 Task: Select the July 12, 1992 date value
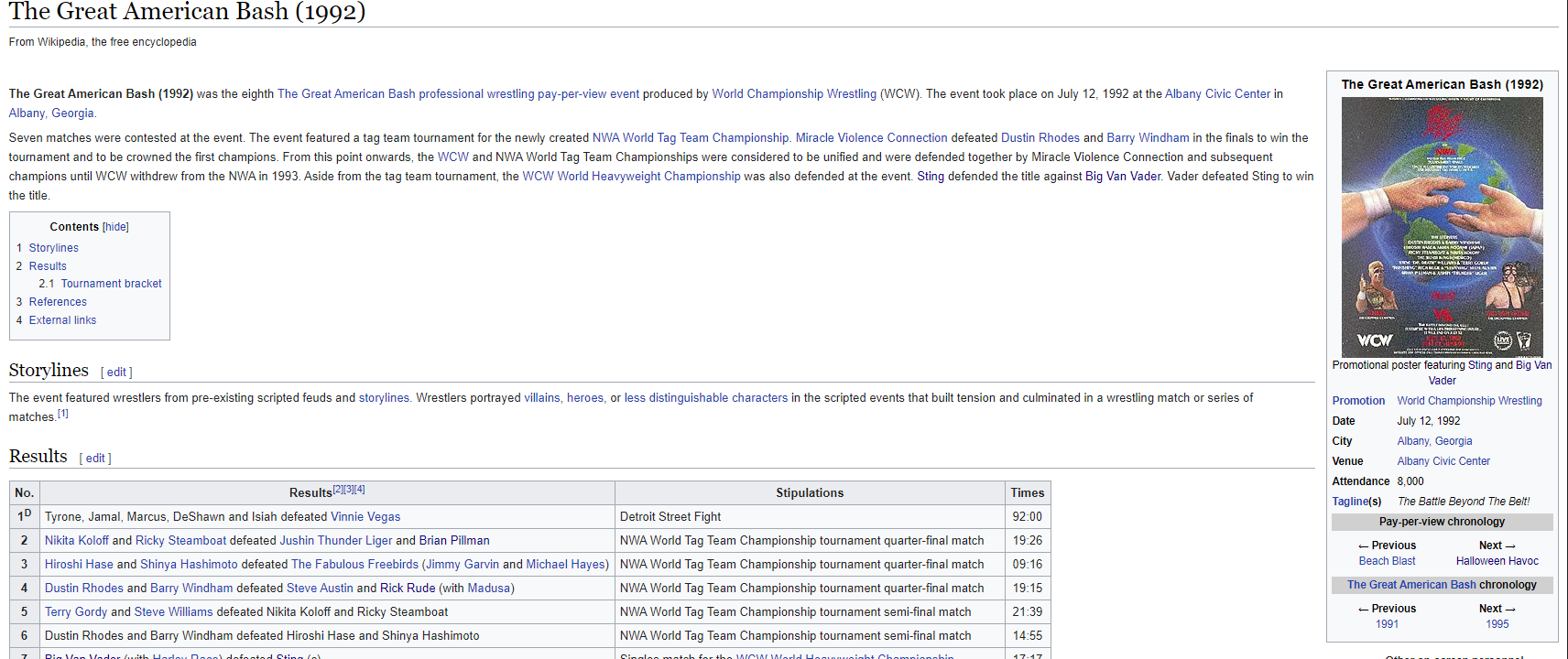[x=1429, y=421]
